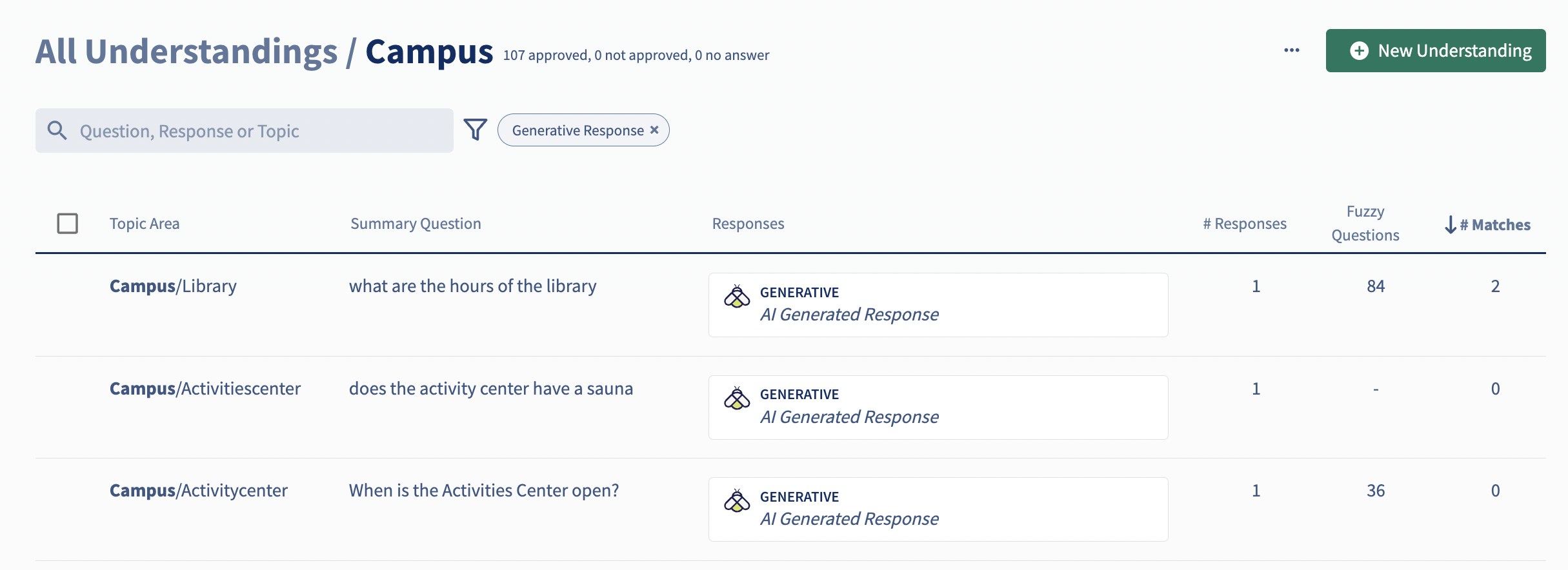1568x570 pixels.
Task: Select 'When is the Activities Center open?'
Action: (484, 490)
